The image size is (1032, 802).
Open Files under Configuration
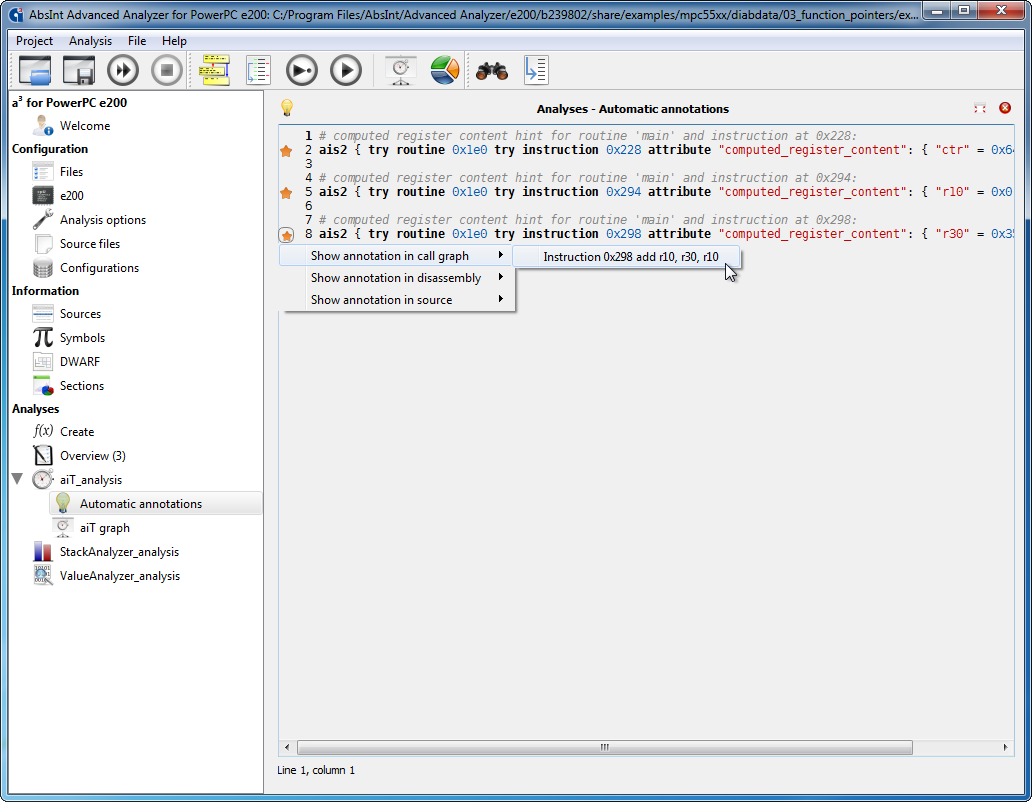[71, 172]
